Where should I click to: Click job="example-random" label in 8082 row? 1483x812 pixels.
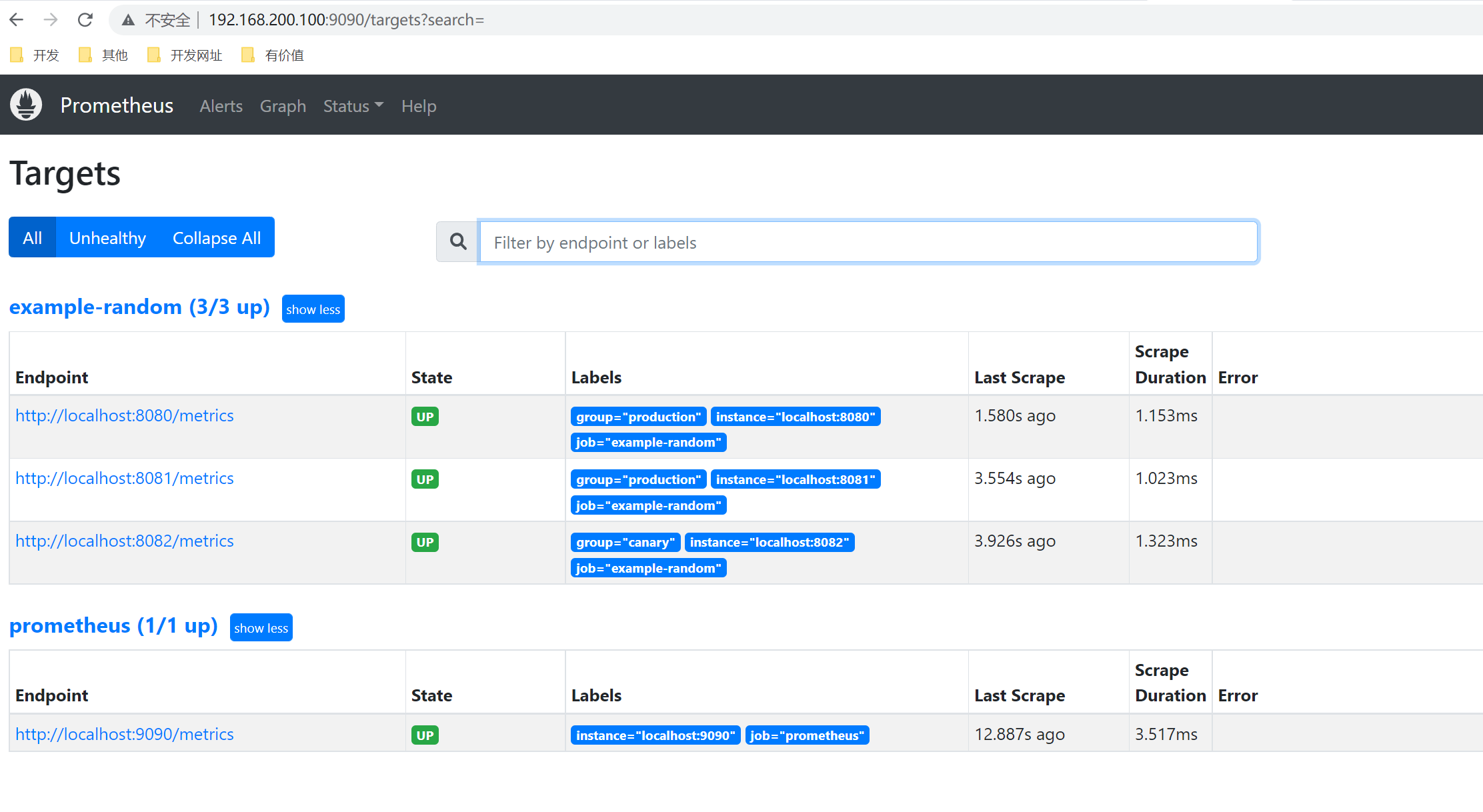[x=649, y=568]
